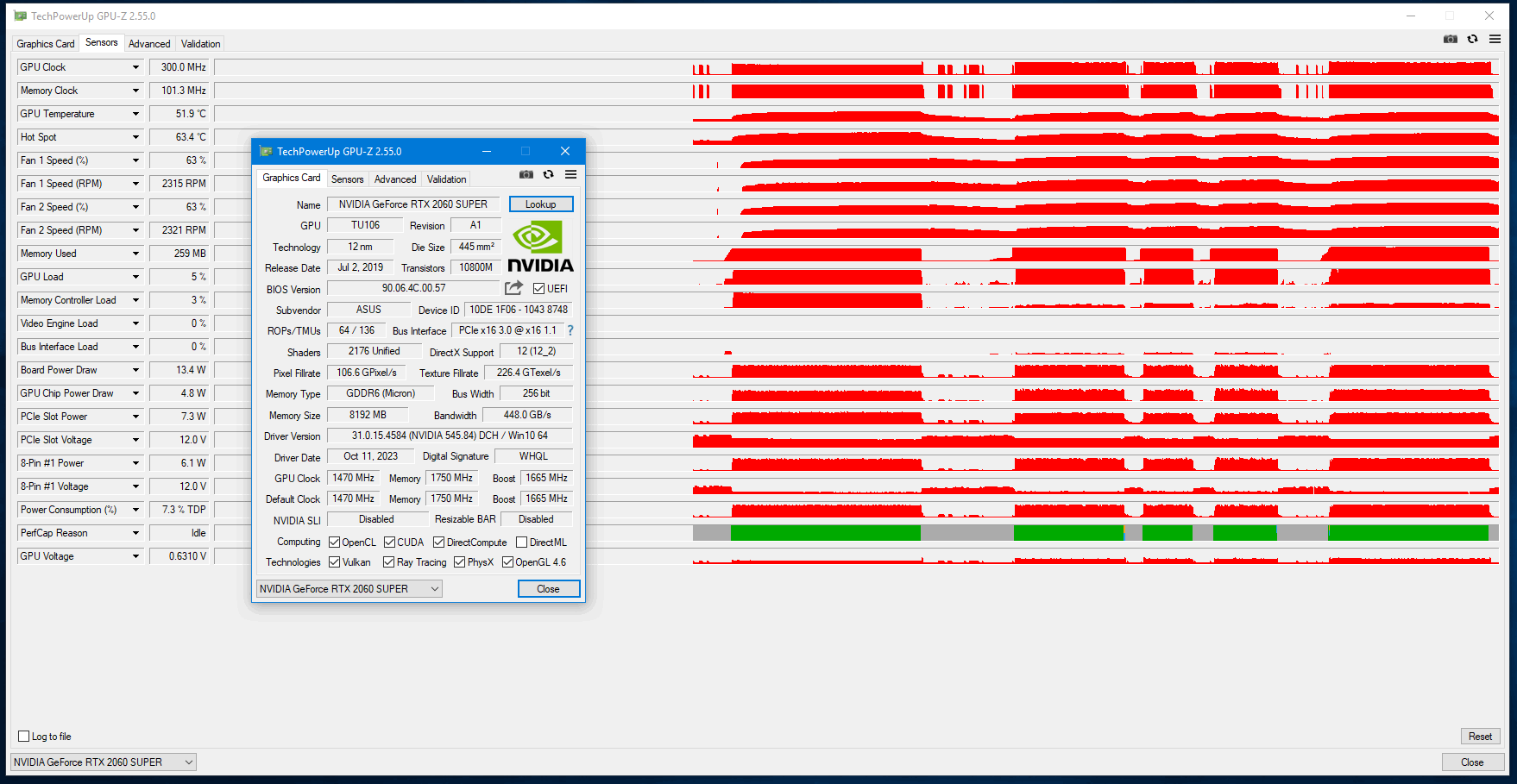Open hamburger menu in main Sensors window
The image size is (1517, 784).
pos(1495,39)
